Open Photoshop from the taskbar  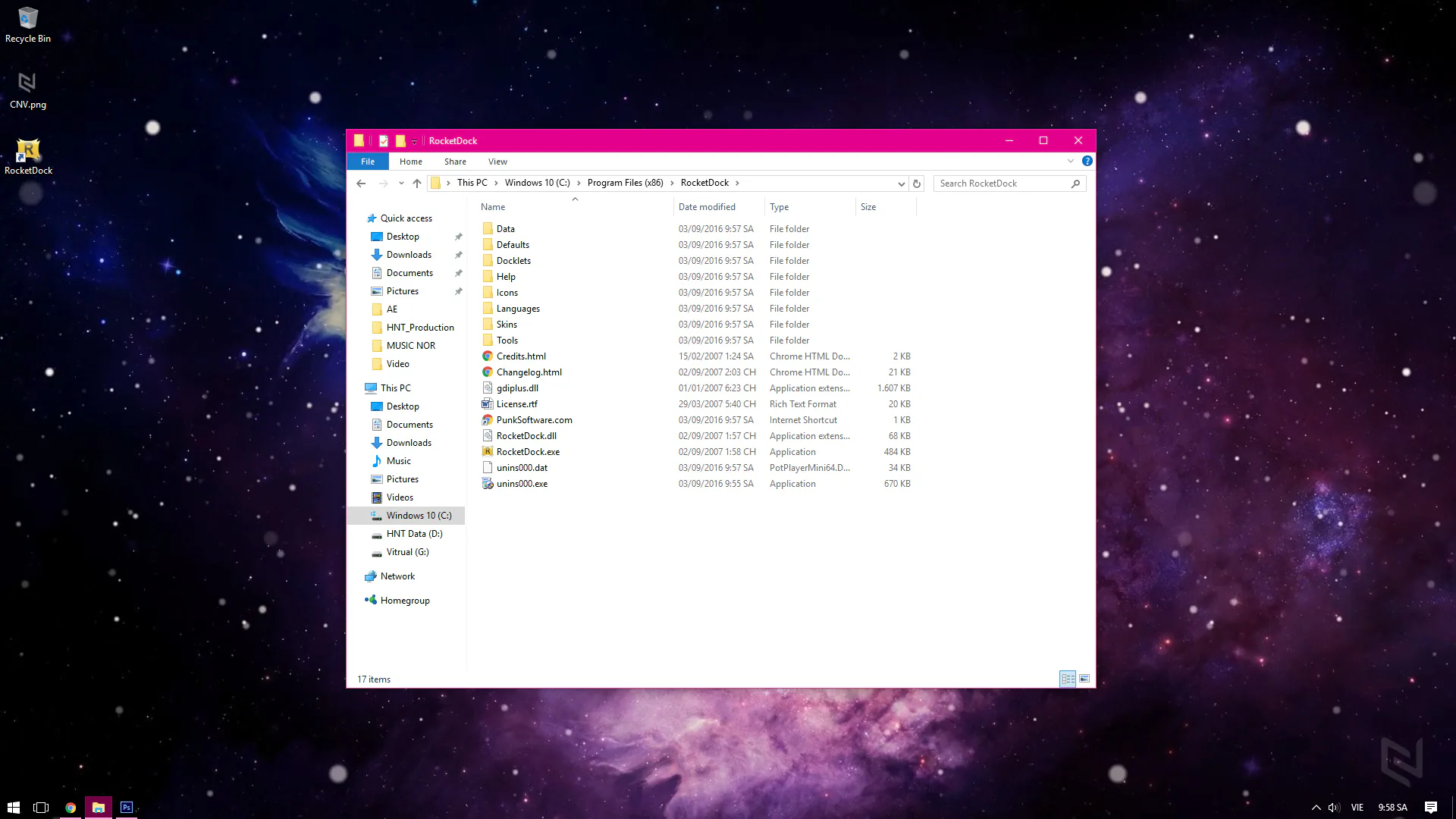127,808
